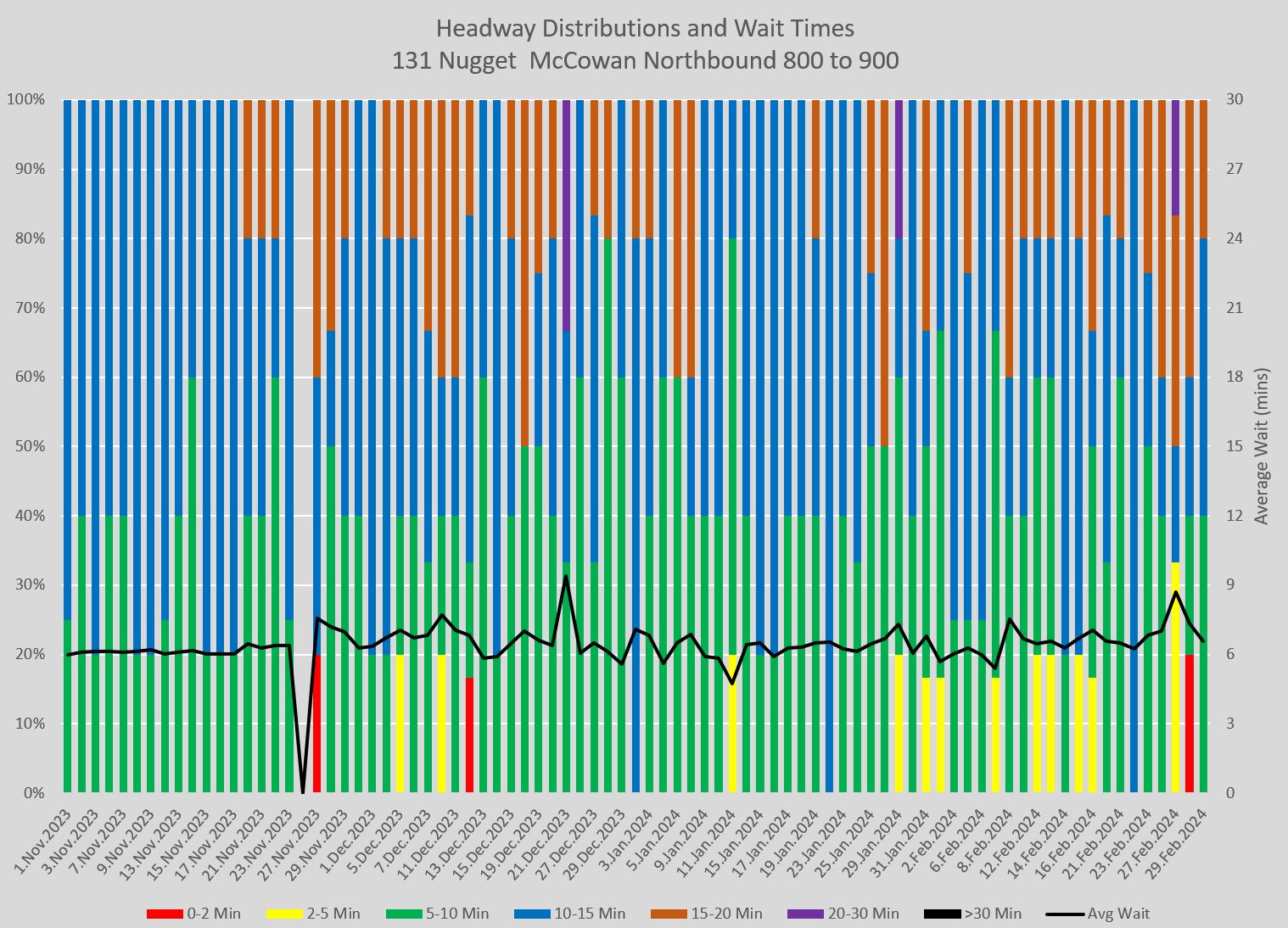Screen dimensions: 1288x928
Task: Select the green 5-10 Min legend swatch
Action: 404,914
